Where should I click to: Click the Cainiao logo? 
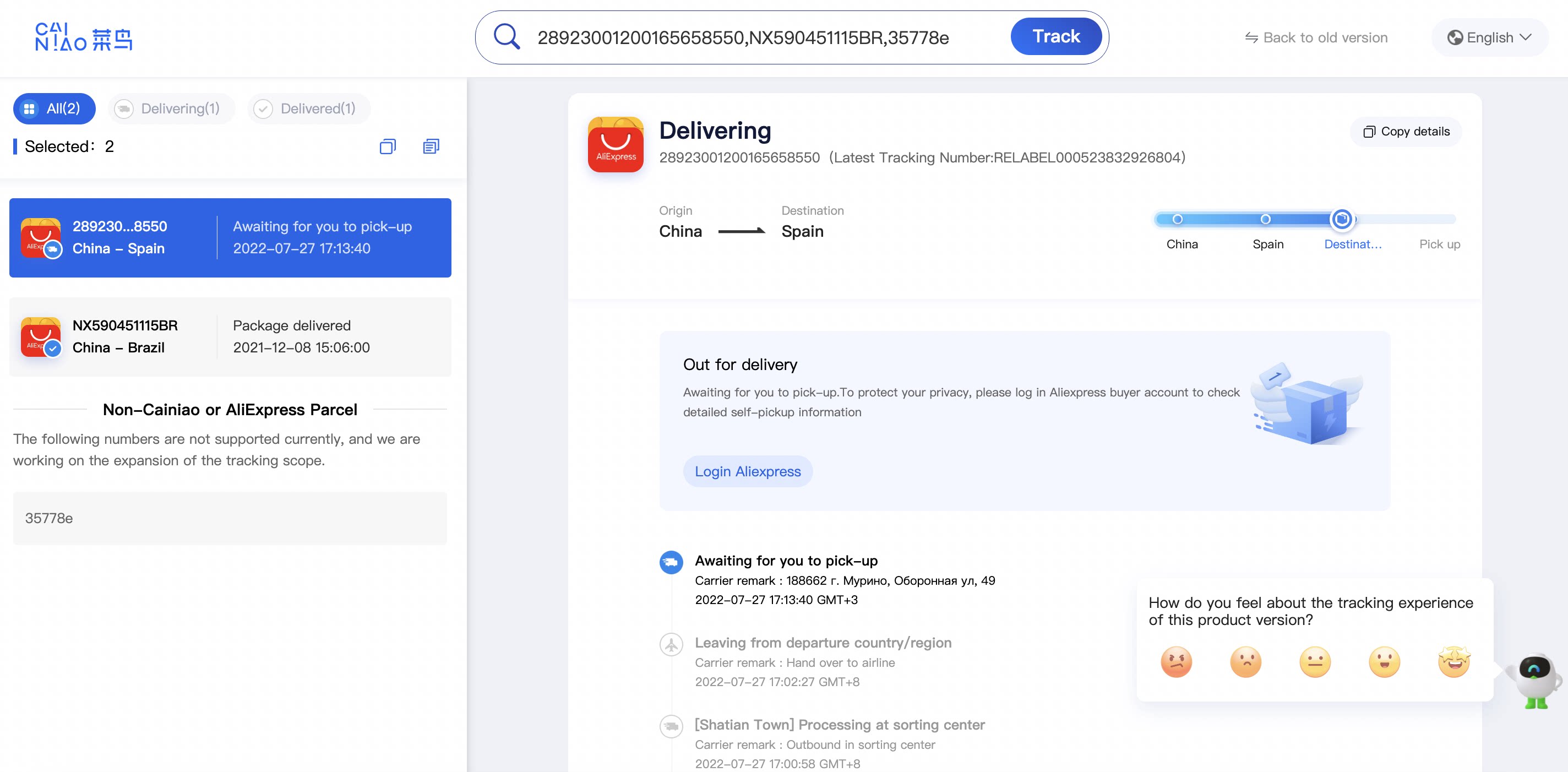coord(84,38)
